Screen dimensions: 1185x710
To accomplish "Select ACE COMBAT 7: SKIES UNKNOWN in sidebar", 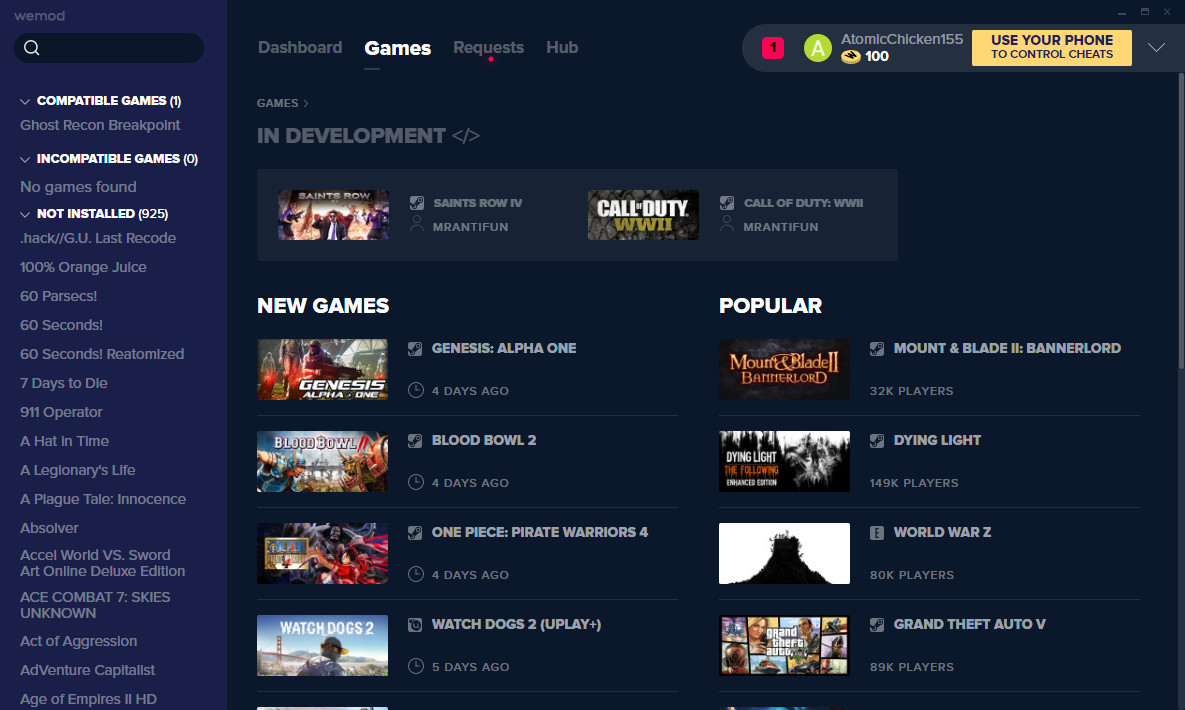I will click(95, 606).
